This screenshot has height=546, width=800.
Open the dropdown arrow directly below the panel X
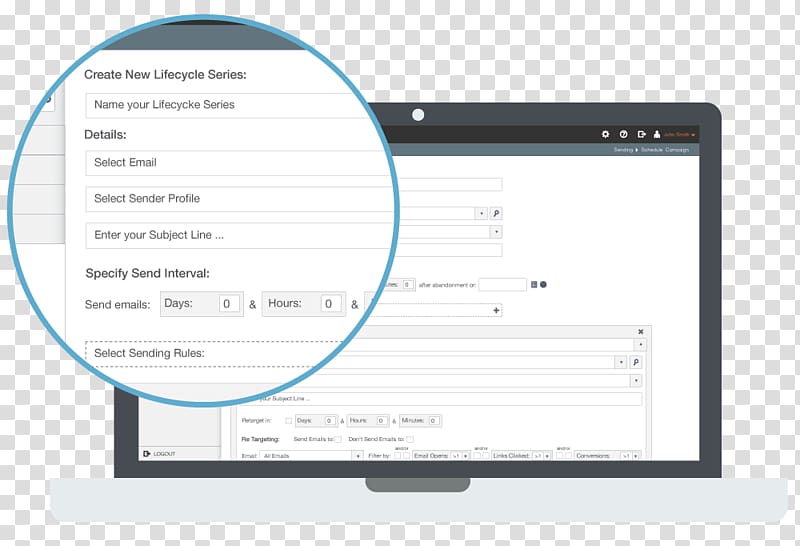tap(641, 345)
